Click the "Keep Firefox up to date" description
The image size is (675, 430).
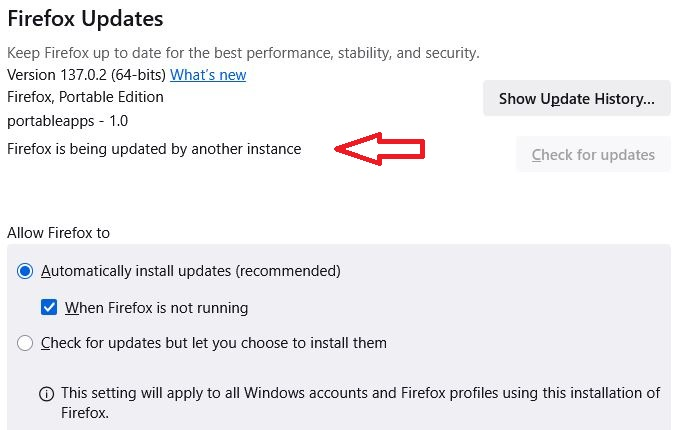(243, 52)
